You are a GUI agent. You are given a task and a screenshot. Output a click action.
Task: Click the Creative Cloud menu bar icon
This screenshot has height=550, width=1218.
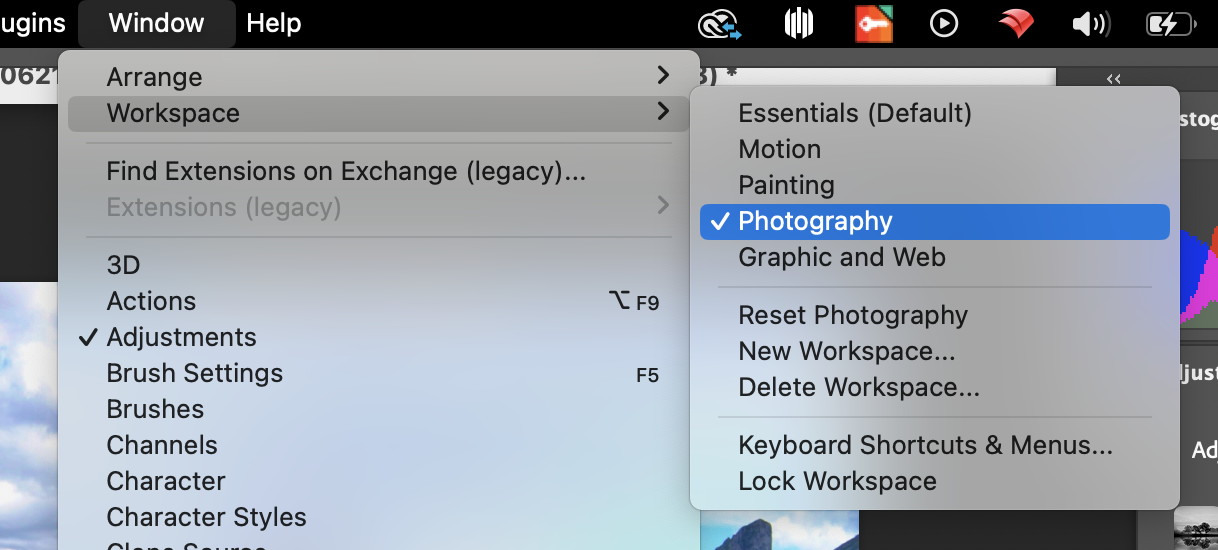click(720, 23)
